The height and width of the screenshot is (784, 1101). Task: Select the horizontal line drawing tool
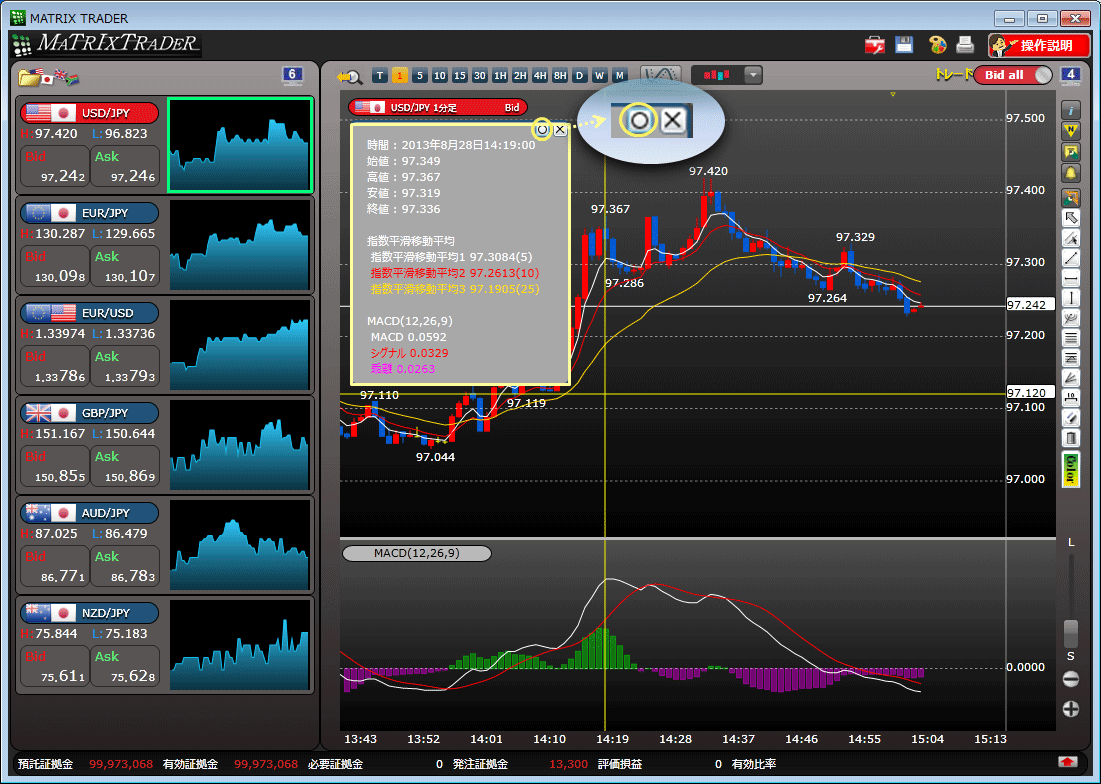point(1071,279)
